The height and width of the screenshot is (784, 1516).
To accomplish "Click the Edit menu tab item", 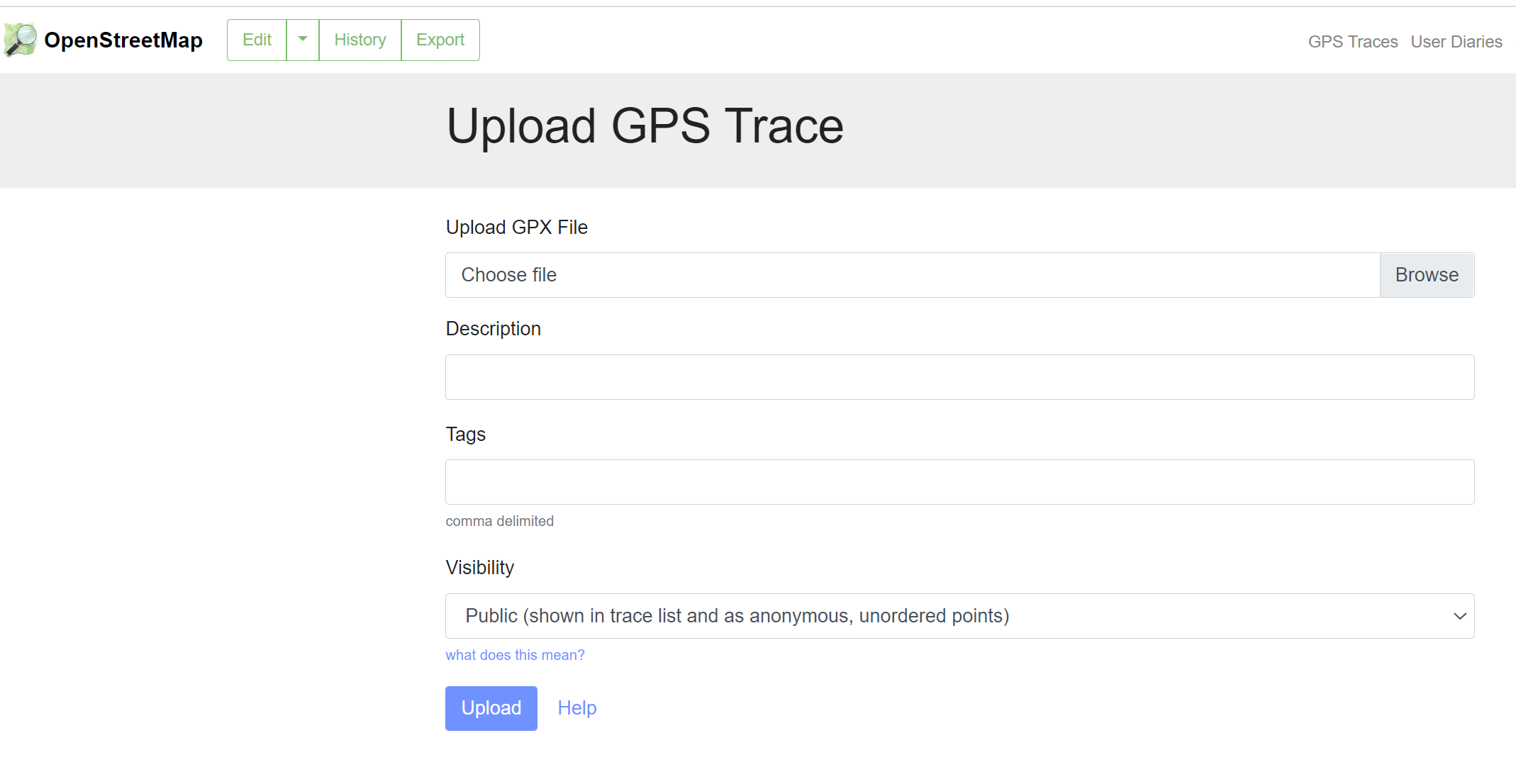I will click(x=256, y=40).
